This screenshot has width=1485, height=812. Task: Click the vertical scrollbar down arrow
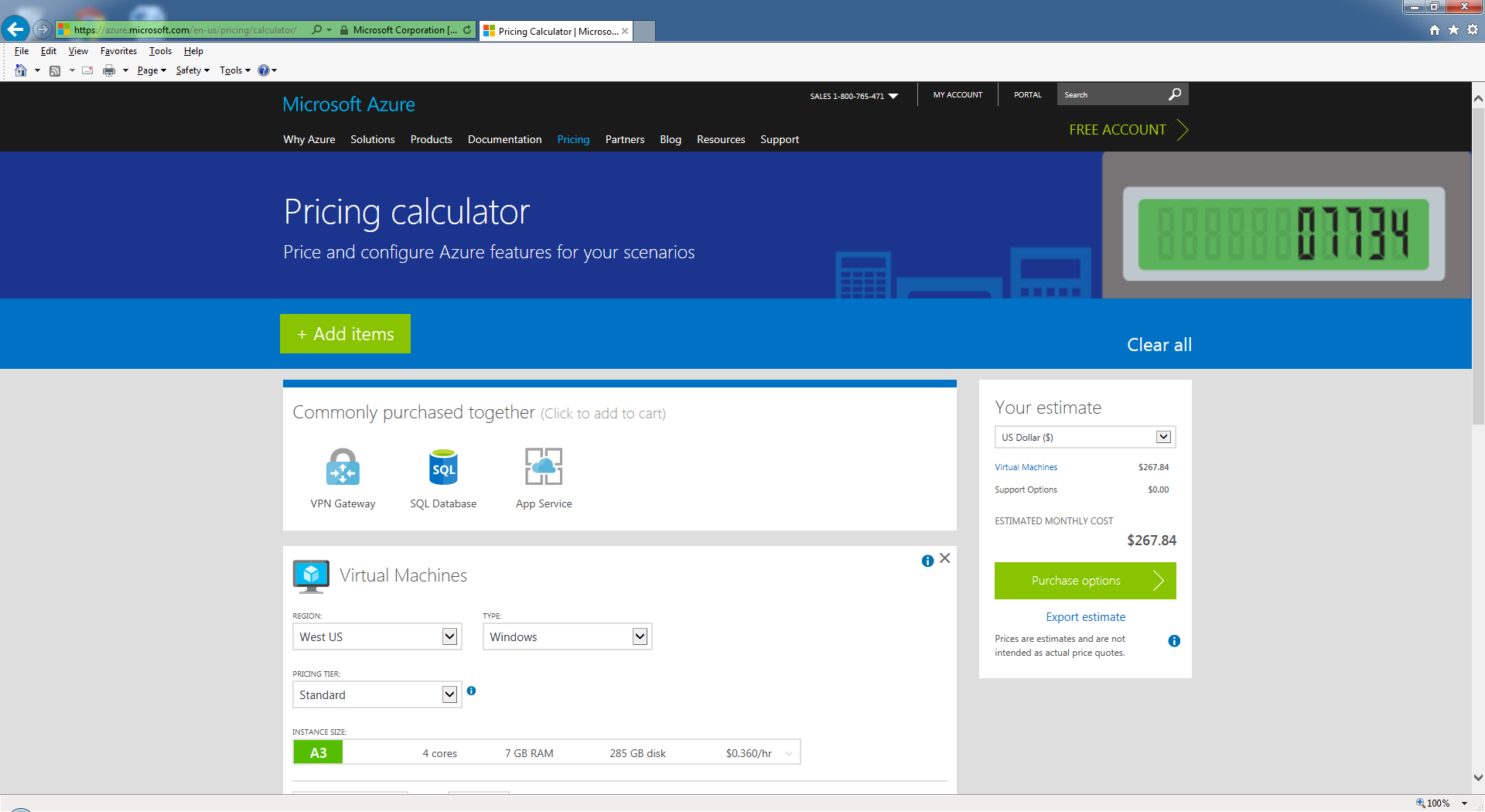pyautogui.click(x=1478, y=778)
